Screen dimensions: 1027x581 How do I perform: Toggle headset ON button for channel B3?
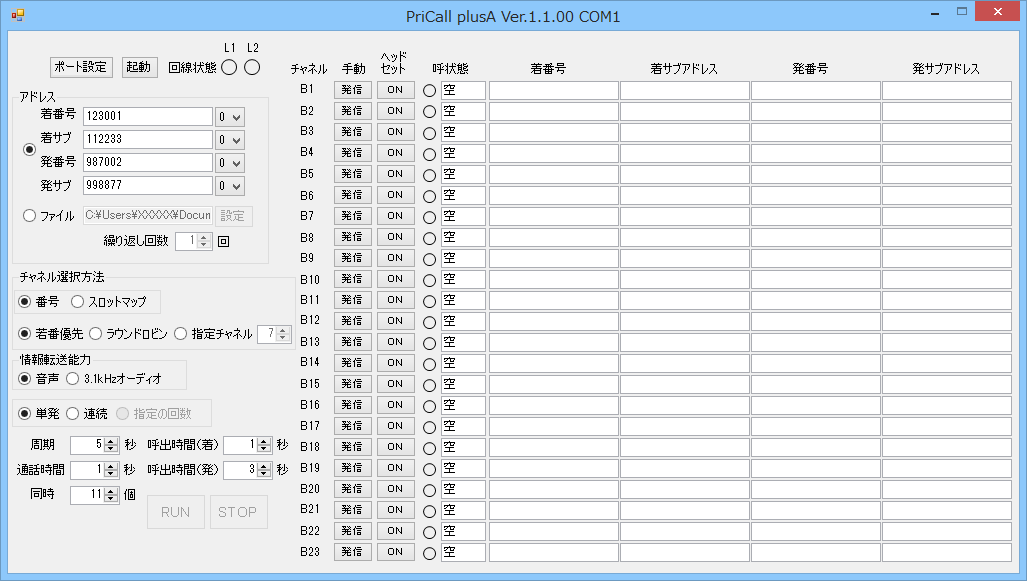coord(396,132)
